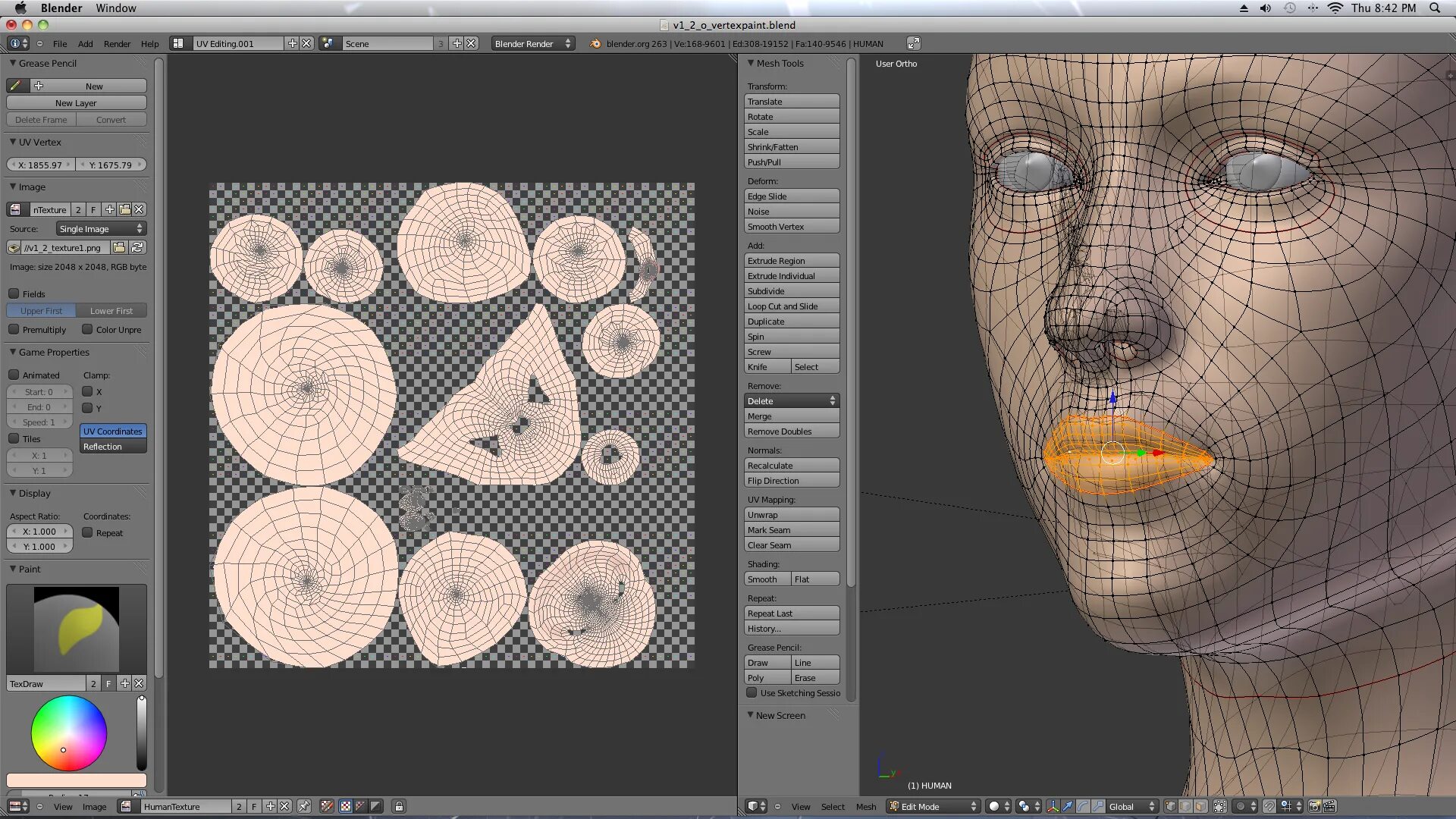Open the Render menu
The height and width of the screenshot is (819, 1456).
click(x=117, y=43)
